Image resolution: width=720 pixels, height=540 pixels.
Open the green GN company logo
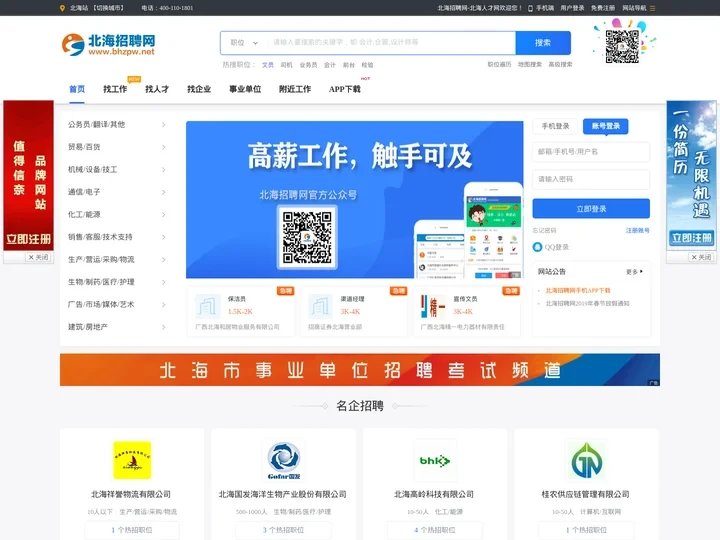click(x=586, y=460)
